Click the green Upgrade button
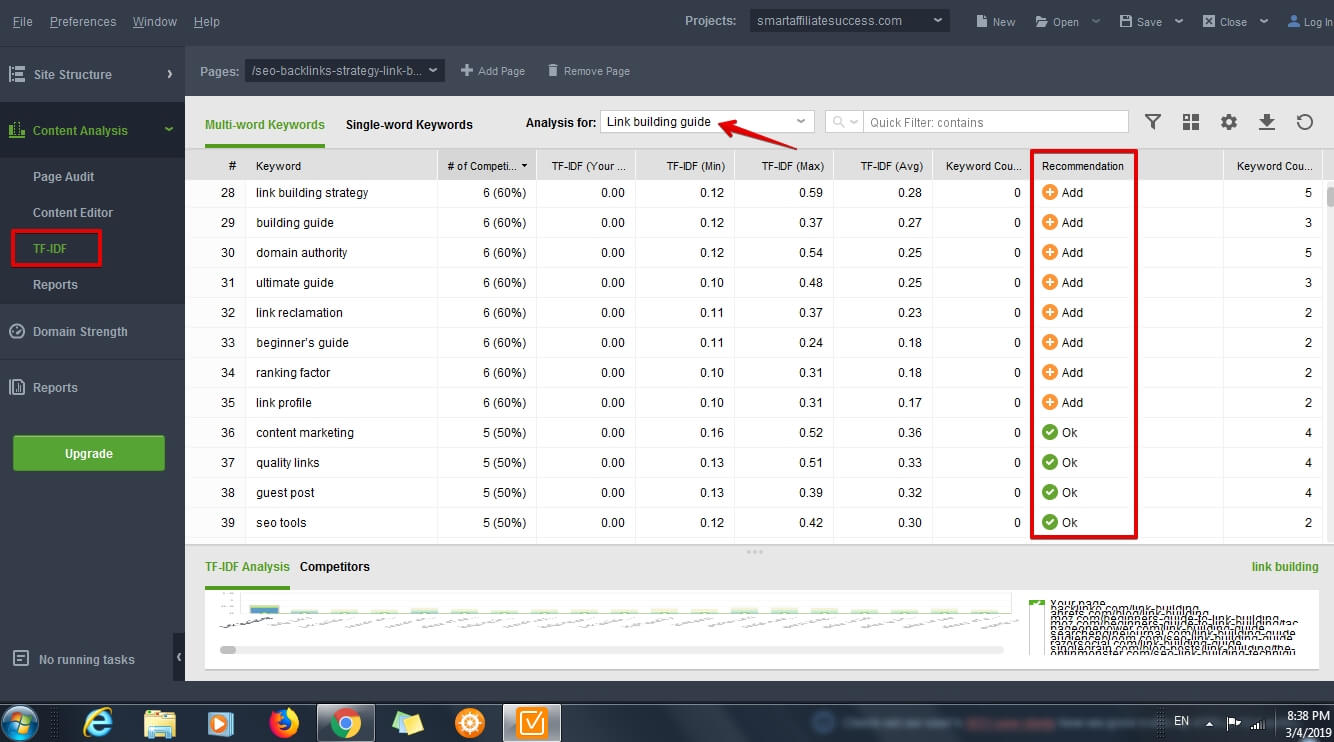The width and height of the screenshot is (1334, 742). coord(89,453)
